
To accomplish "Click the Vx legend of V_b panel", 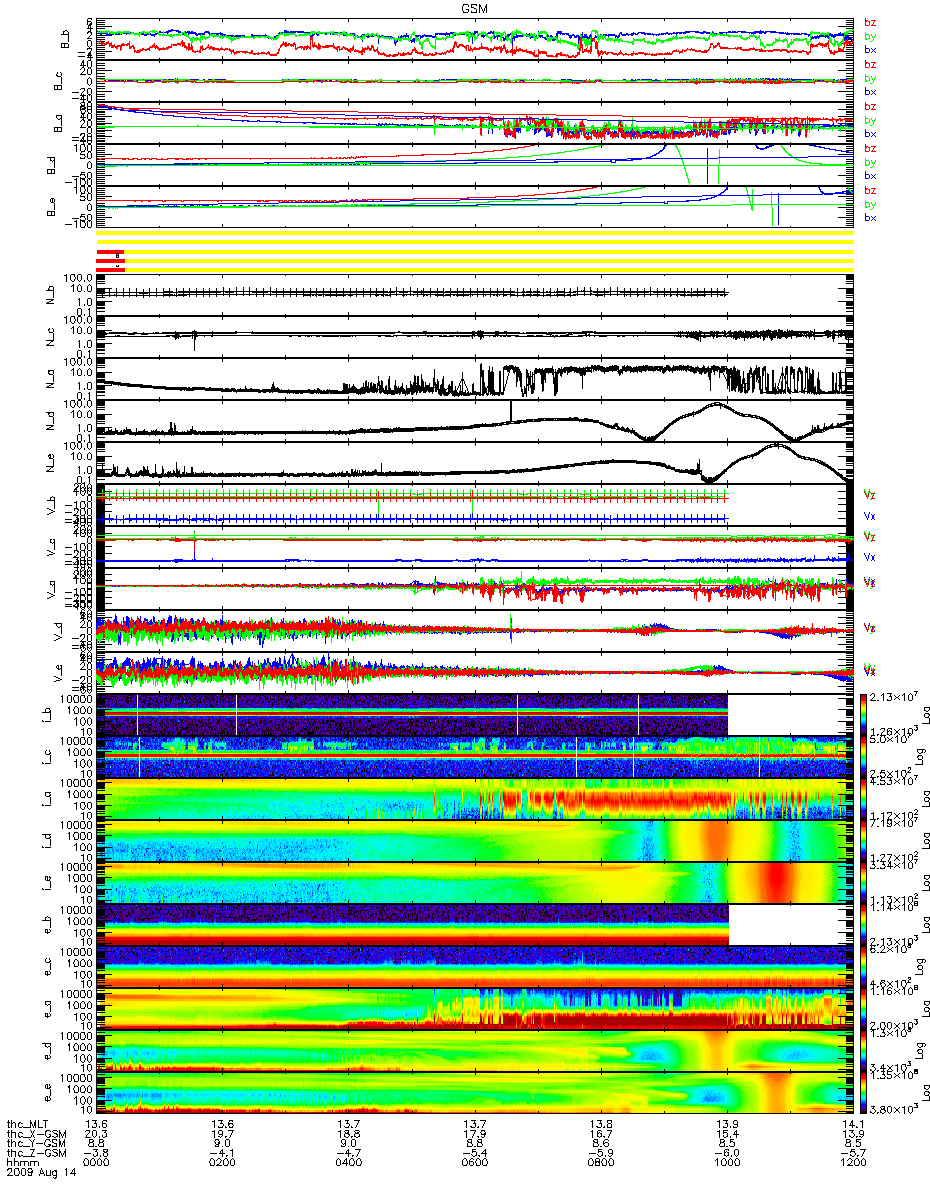I will [870, 516].
